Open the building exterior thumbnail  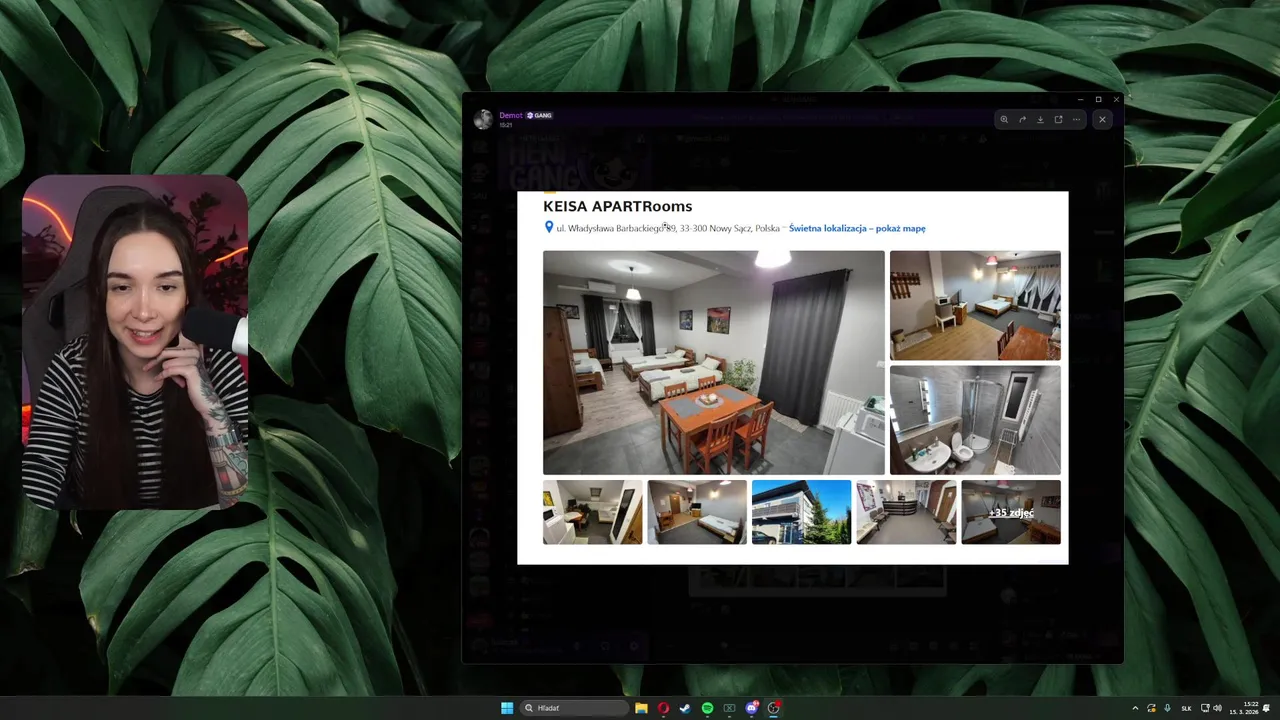[801, 512]
